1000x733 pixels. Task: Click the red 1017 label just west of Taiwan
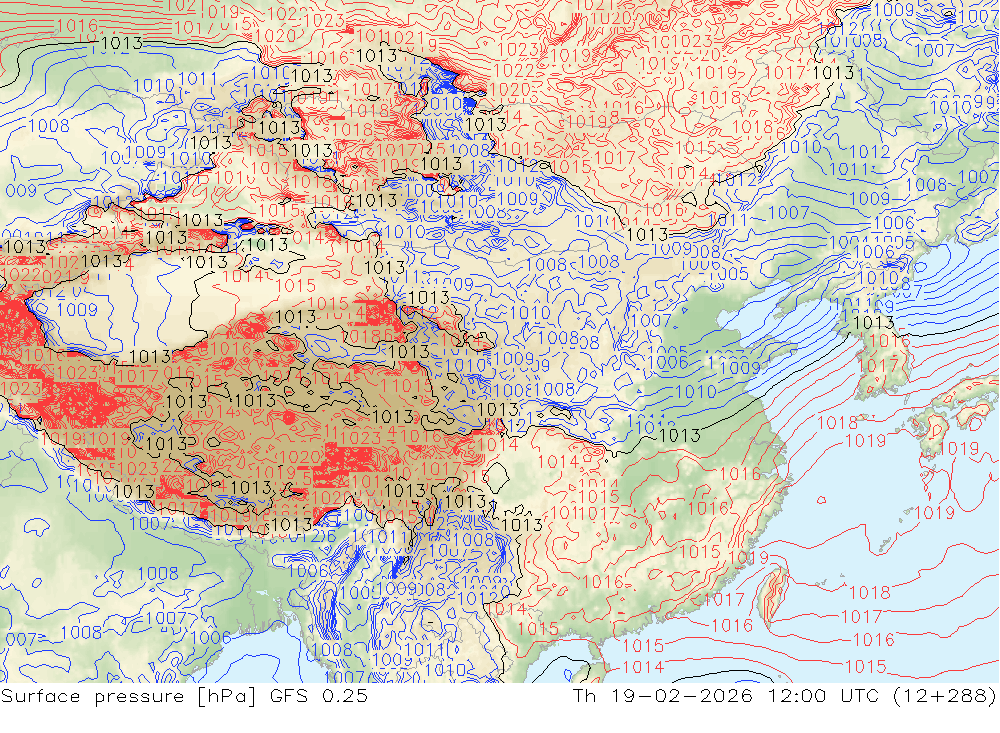point(724,600)
